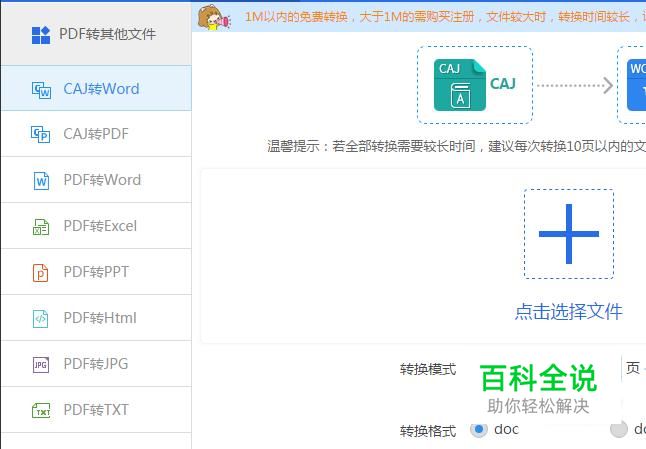Switch to PDF转Excel conversion
This screenshot has width=646, height=449.
point(96,226)
